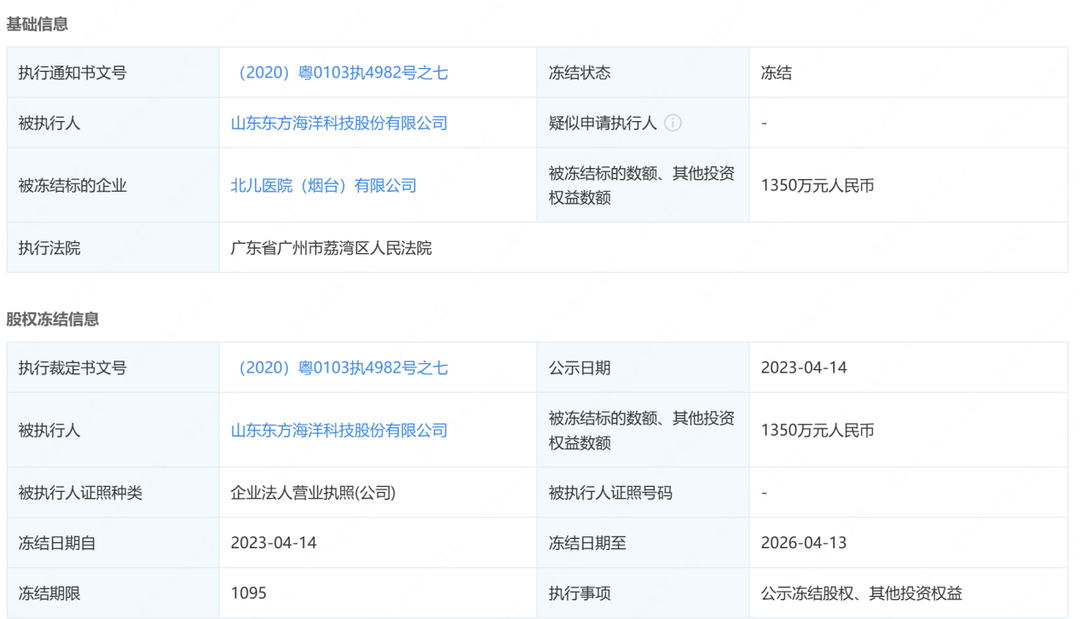Open 山东东方海洋科技股份有限公司 link under 基础信息
Screen dimensions: 1080x619
click(339, 123)
